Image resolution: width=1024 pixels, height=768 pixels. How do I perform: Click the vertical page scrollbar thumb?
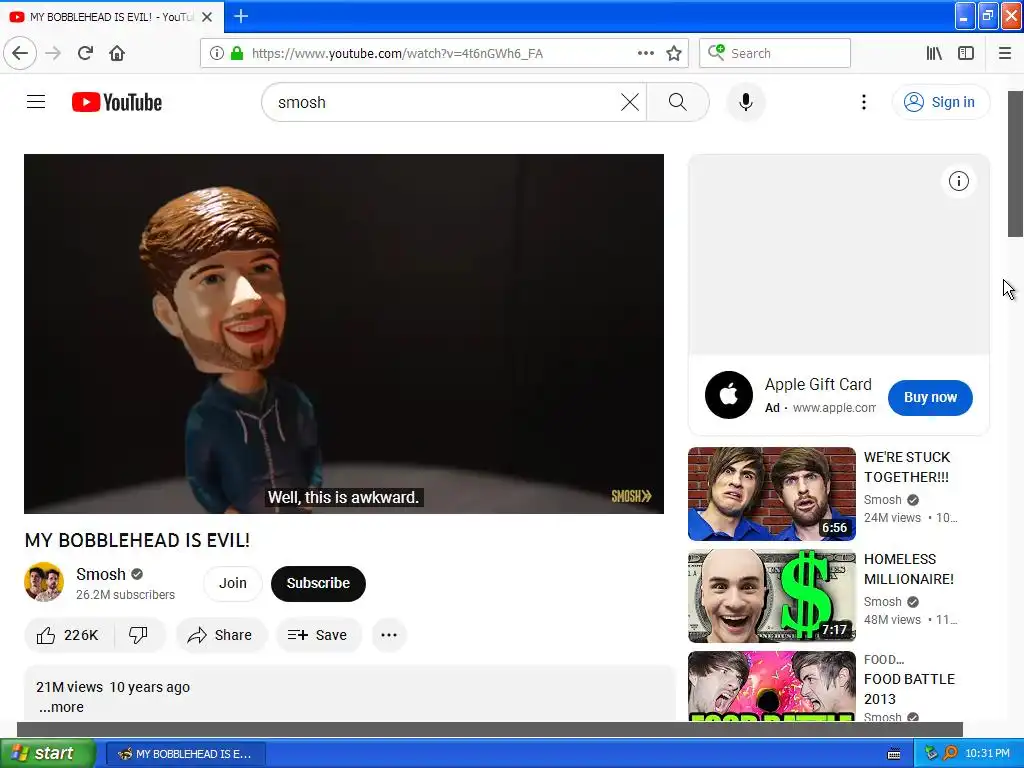1015,164
